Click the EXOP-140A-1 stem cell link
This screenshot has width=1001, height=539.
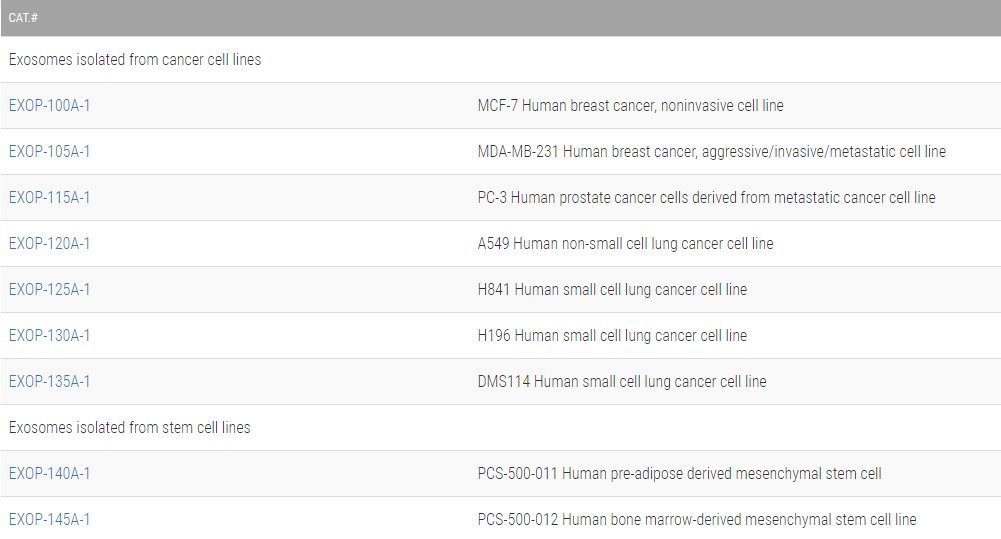tap(49, 474)
